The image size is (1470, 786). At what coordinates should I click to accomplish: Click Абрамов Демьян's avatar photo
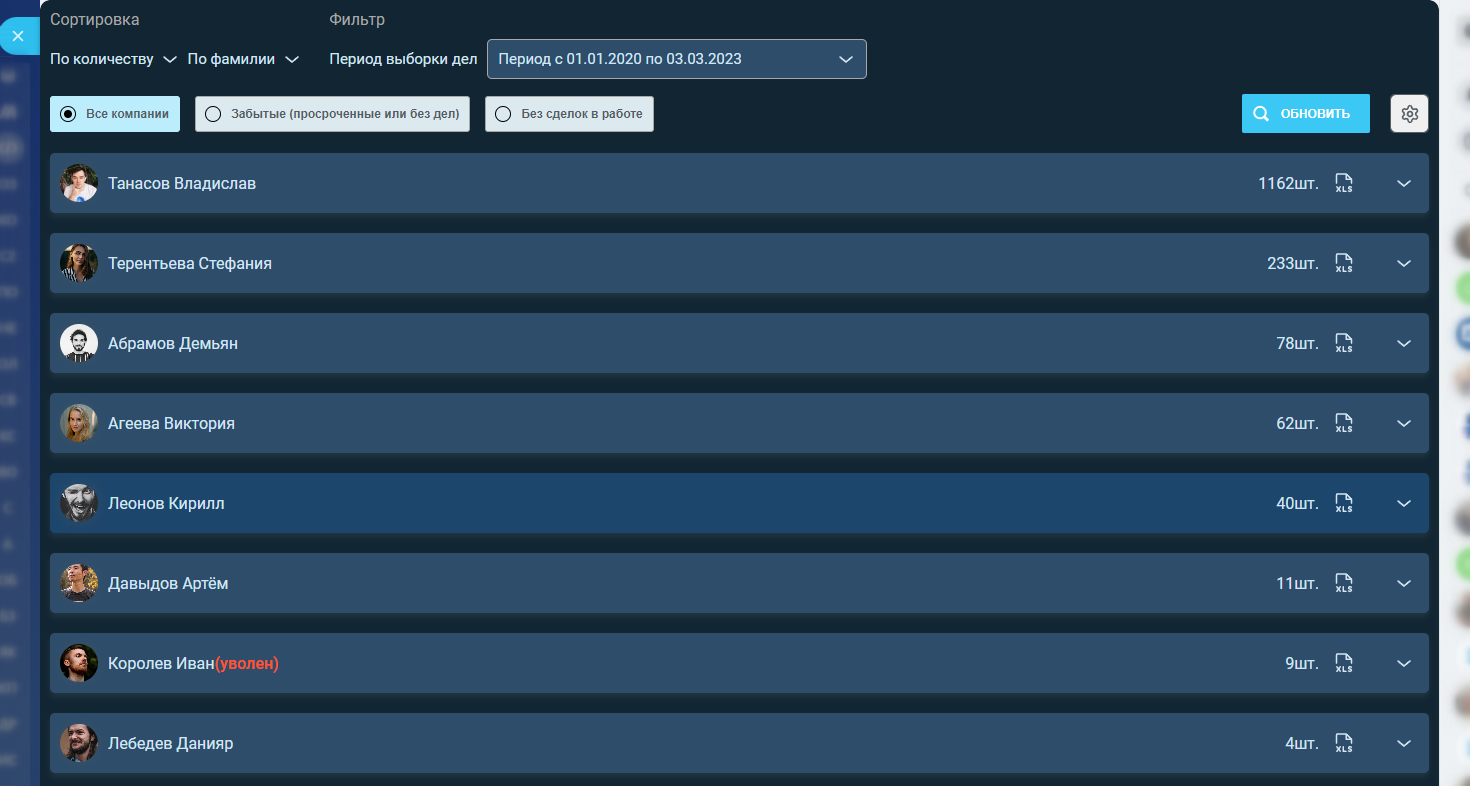click(79, 343)
